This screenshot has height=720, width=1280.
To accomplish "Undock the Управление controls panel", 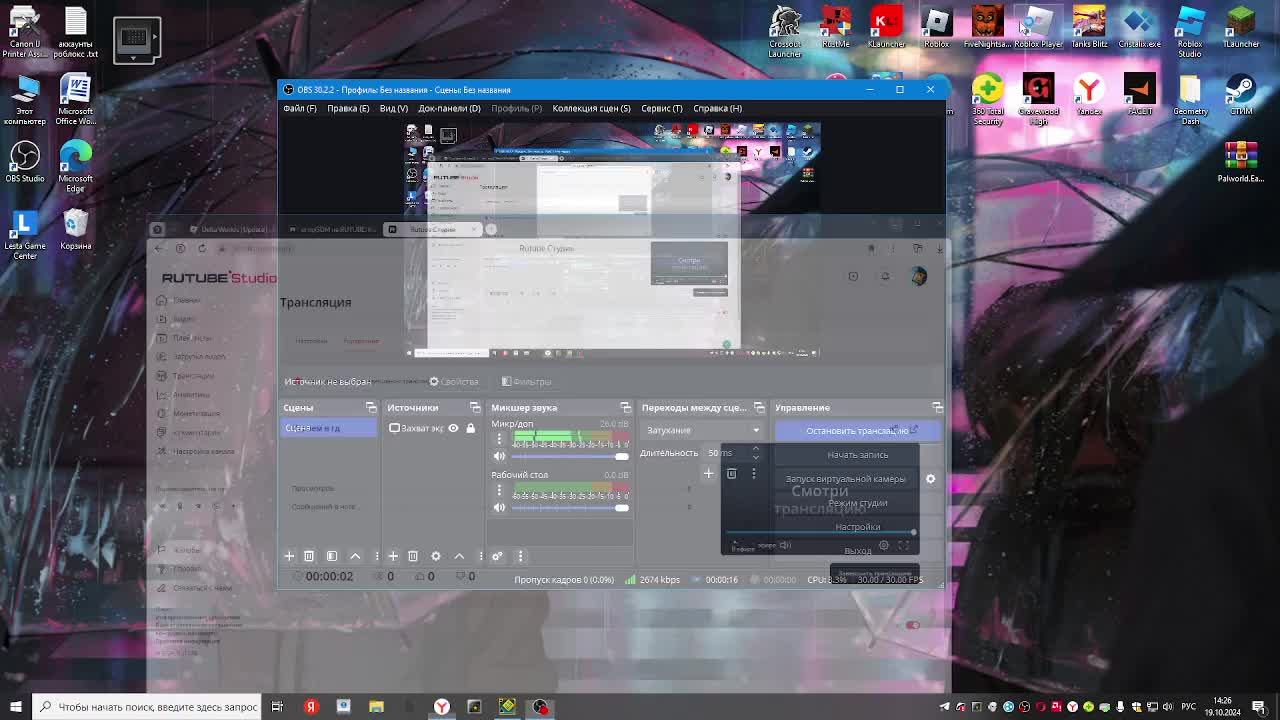I will (x=937, y=408).
